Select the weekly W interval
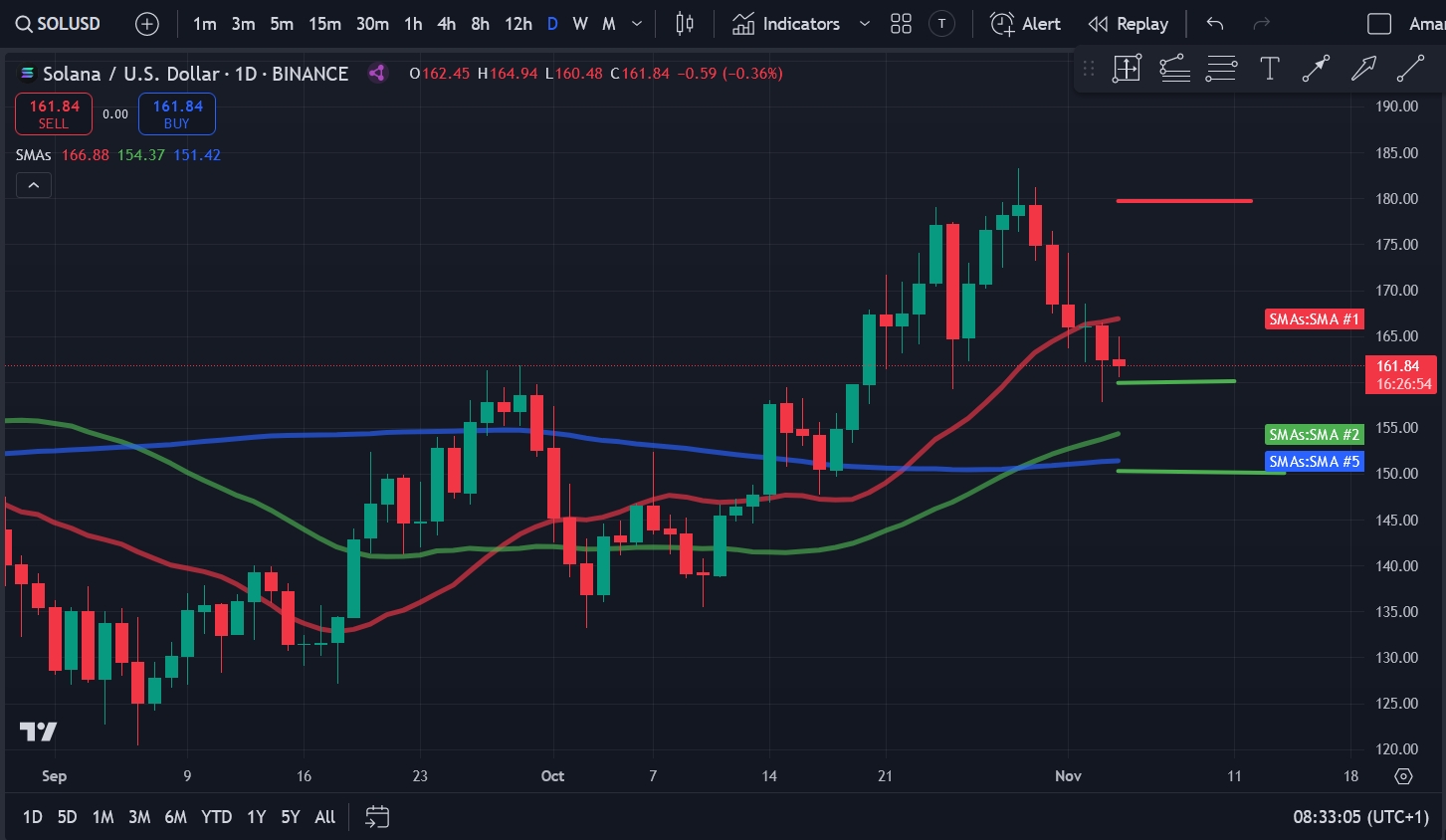Viewport: 1446px width, 840px height. coord(580,24)
